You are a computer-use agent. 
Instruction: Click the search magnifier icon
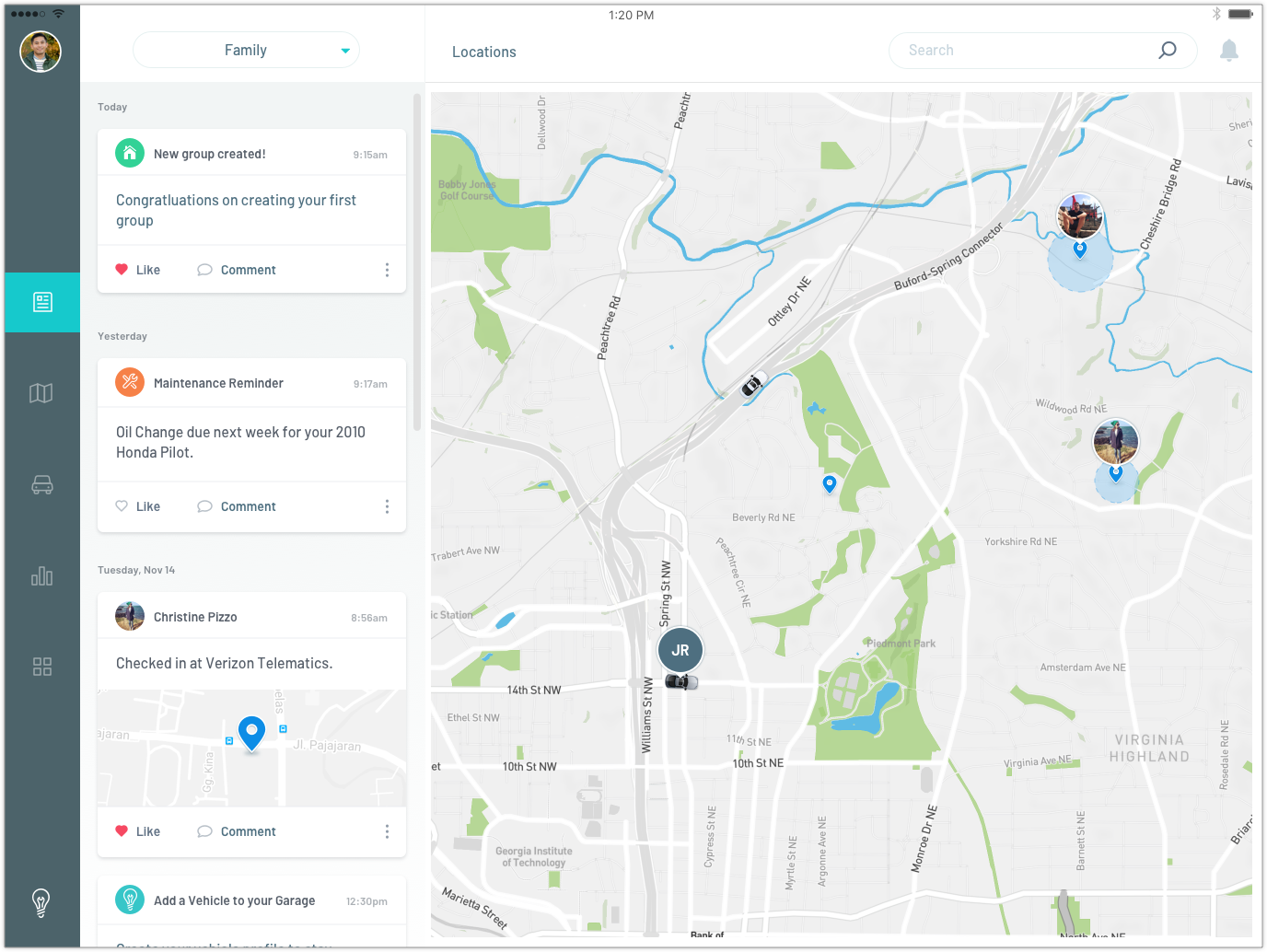tap(1168, 51)
